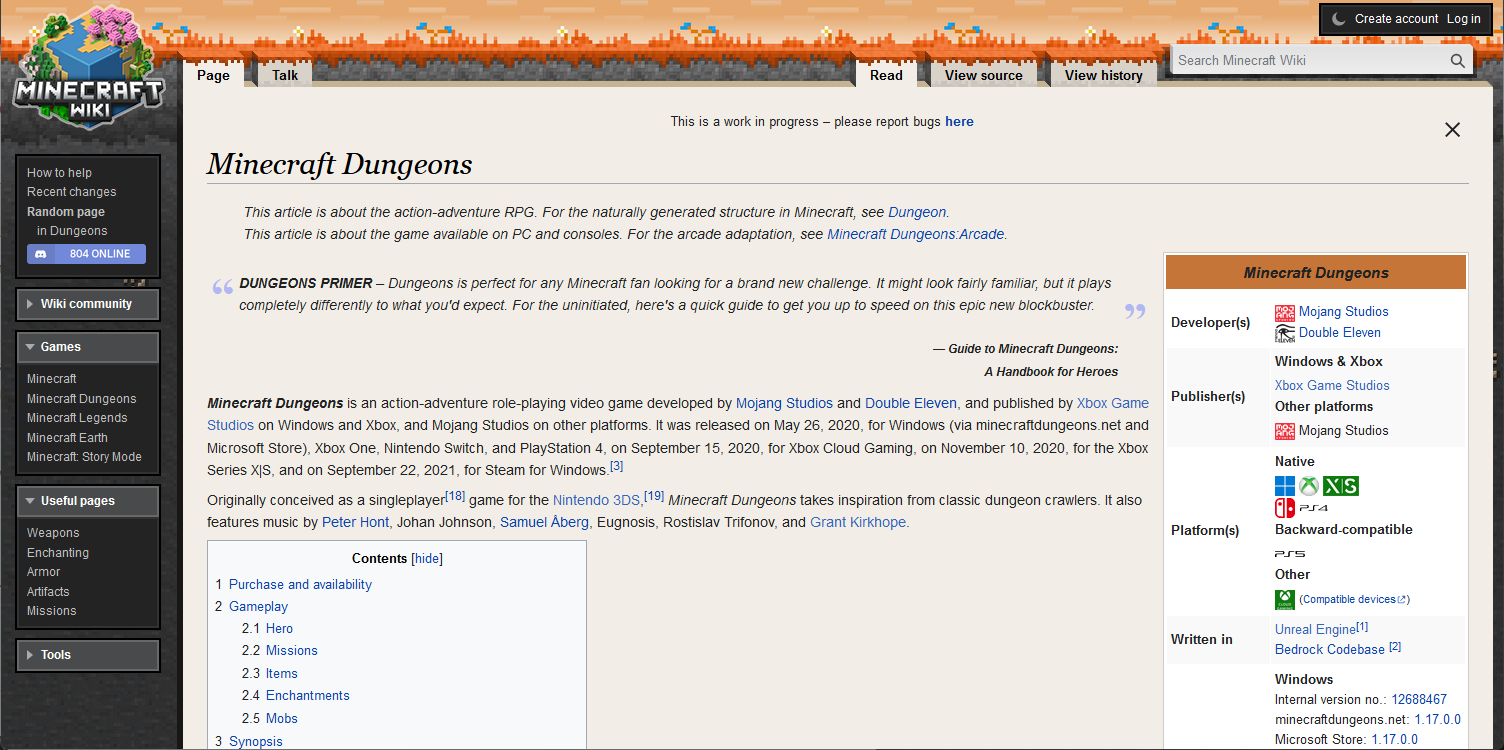Open Peter Hont article link
Viewport: 1504px width, 750px height.
tap(355, 523)
